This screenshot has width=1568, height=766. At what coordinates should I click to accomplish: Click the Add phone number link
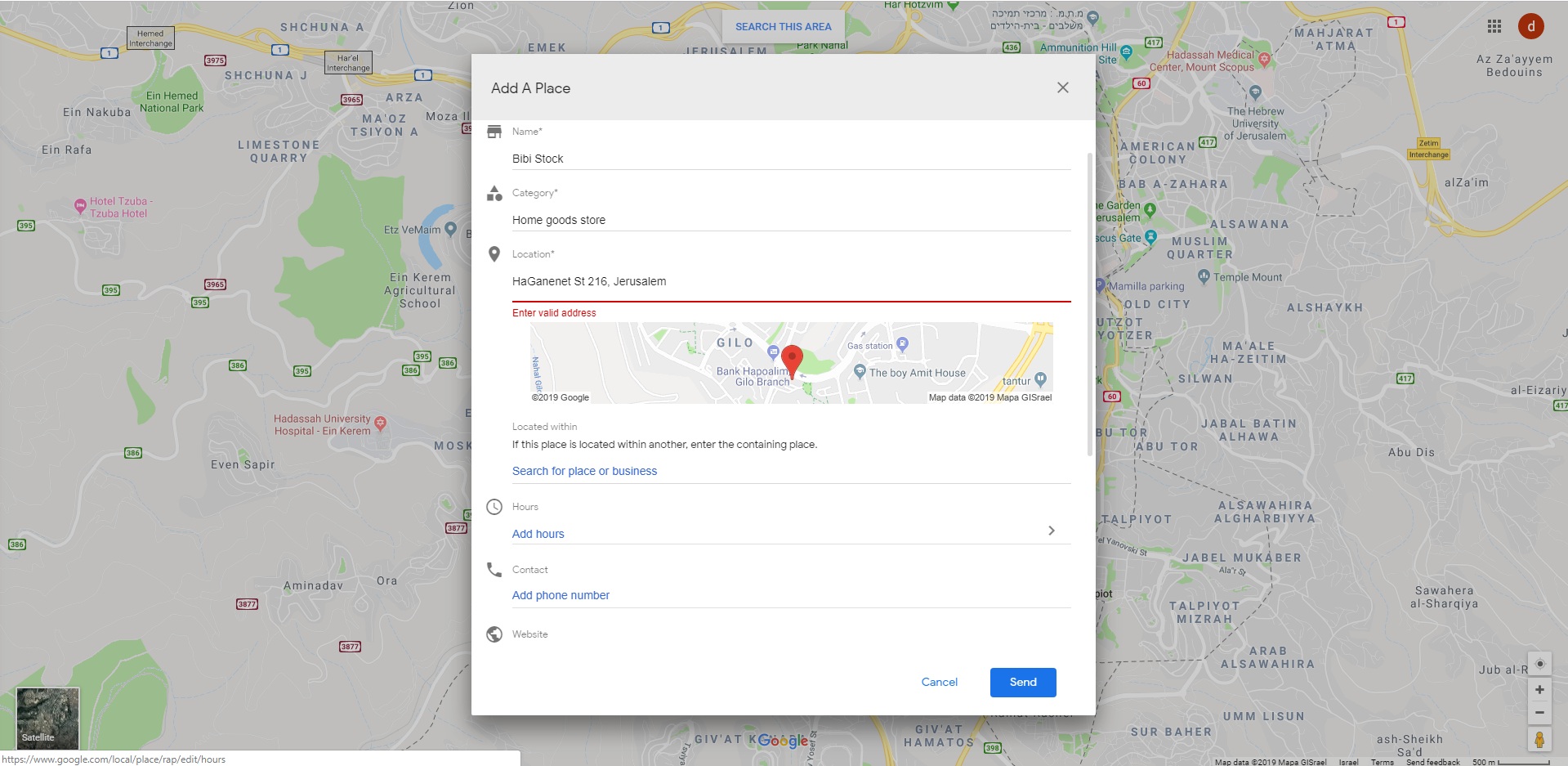[x=561, y=595]
